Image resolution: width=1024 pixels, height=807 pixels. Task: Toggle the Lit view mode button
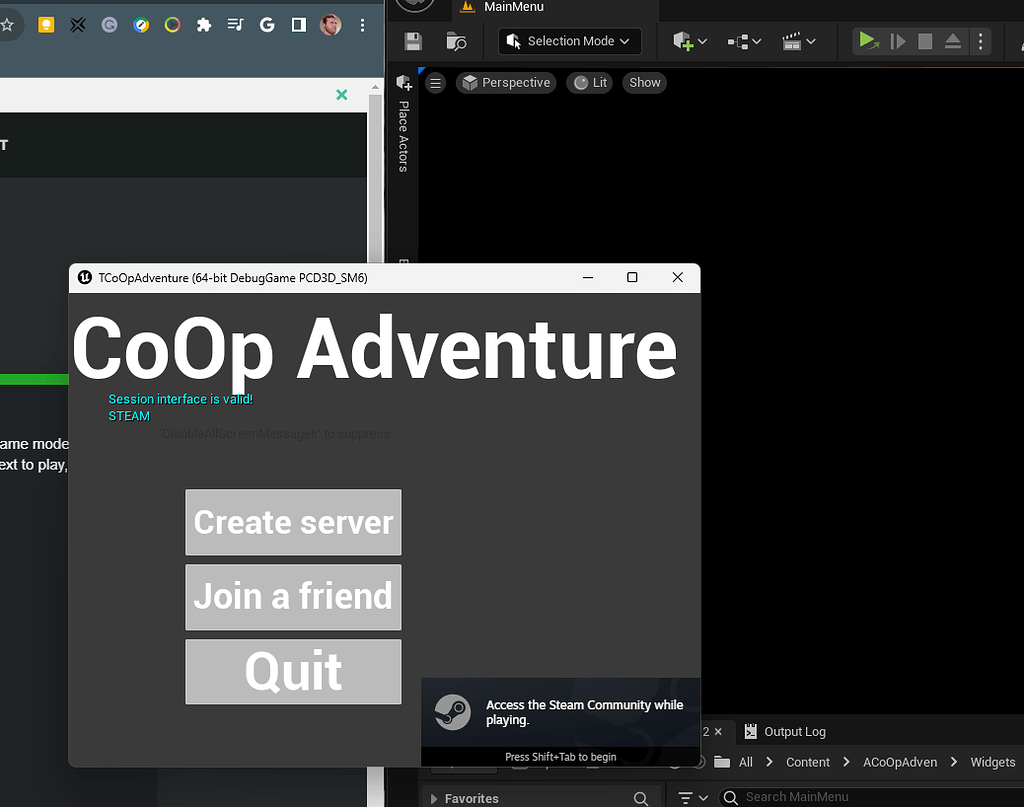coord(589,83)
